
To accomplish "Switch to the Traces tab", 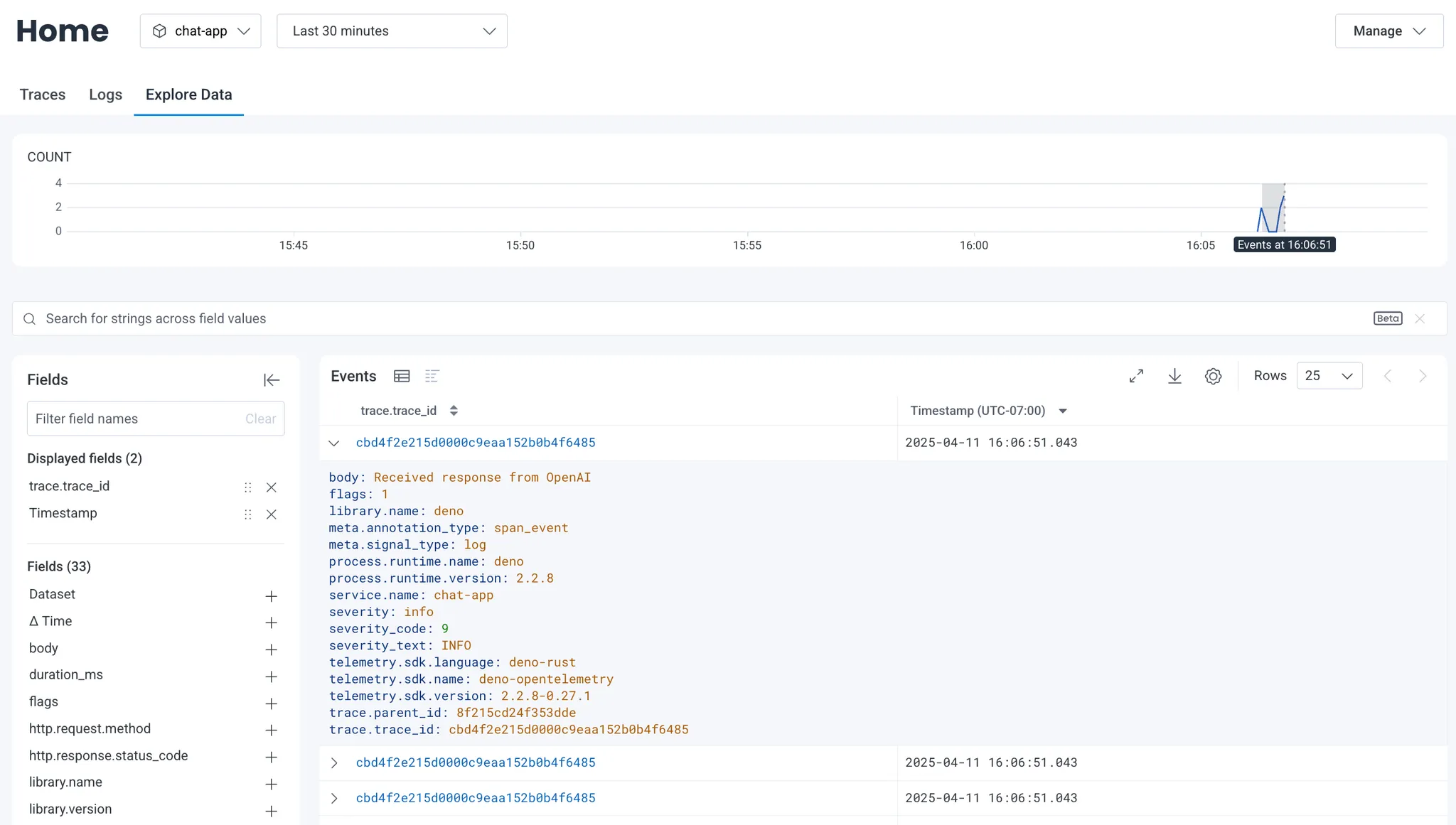I will tap(43, 95).
